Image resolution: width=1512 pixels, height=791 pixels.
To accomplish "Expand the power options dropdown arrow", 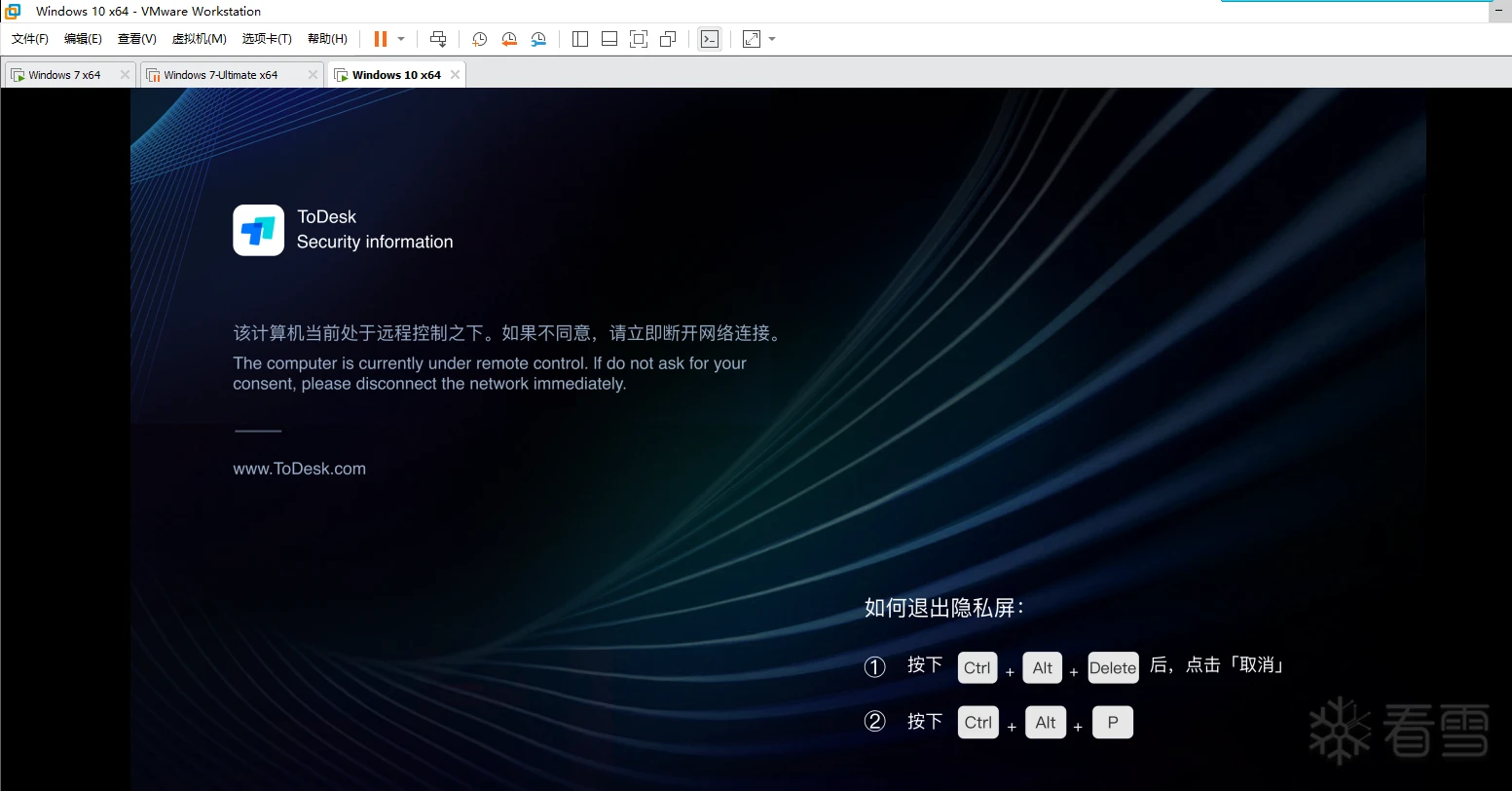I will 401,39.
